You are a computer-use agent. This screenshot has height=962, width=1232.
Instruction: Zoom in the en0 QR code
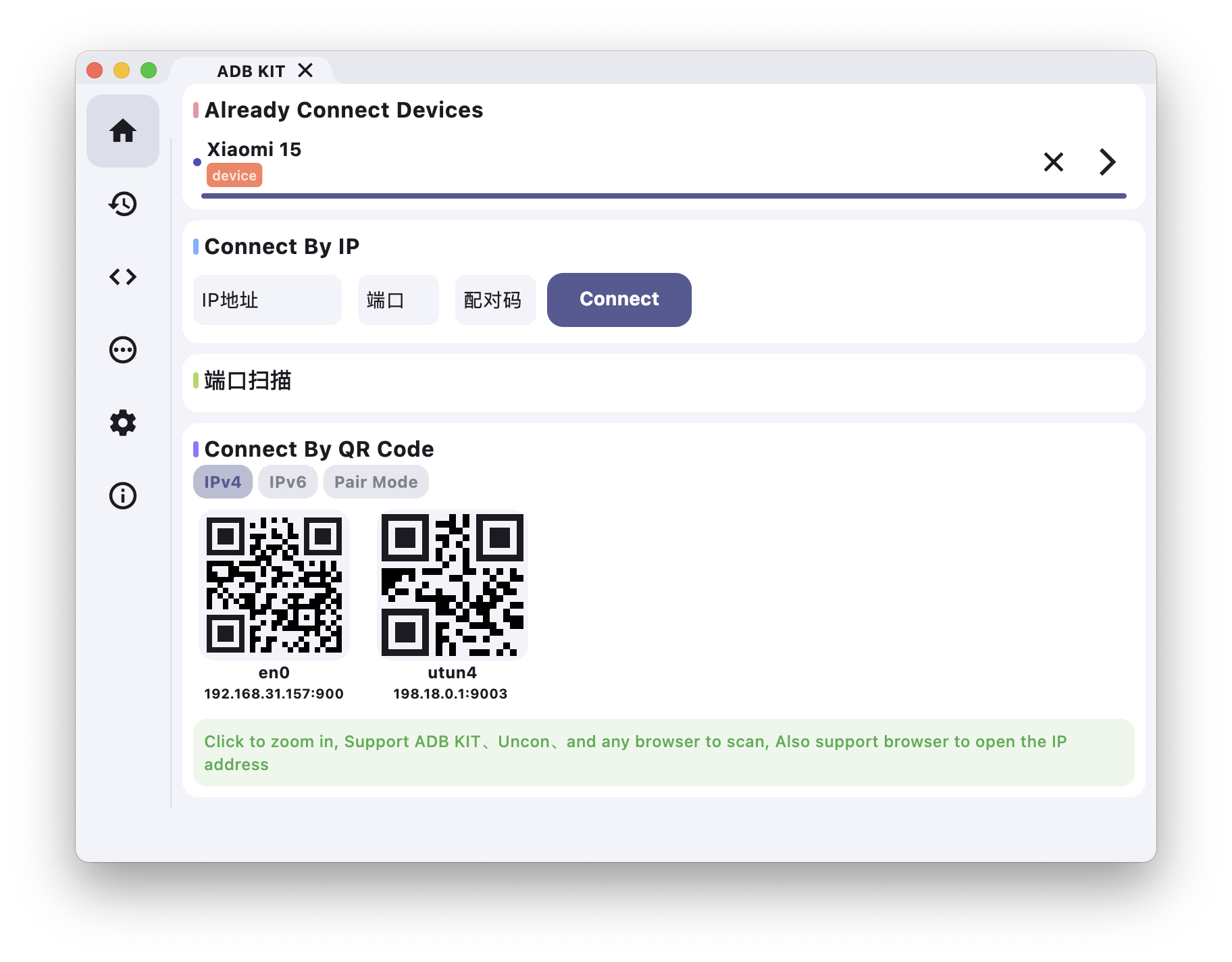(x=274, y=585)
